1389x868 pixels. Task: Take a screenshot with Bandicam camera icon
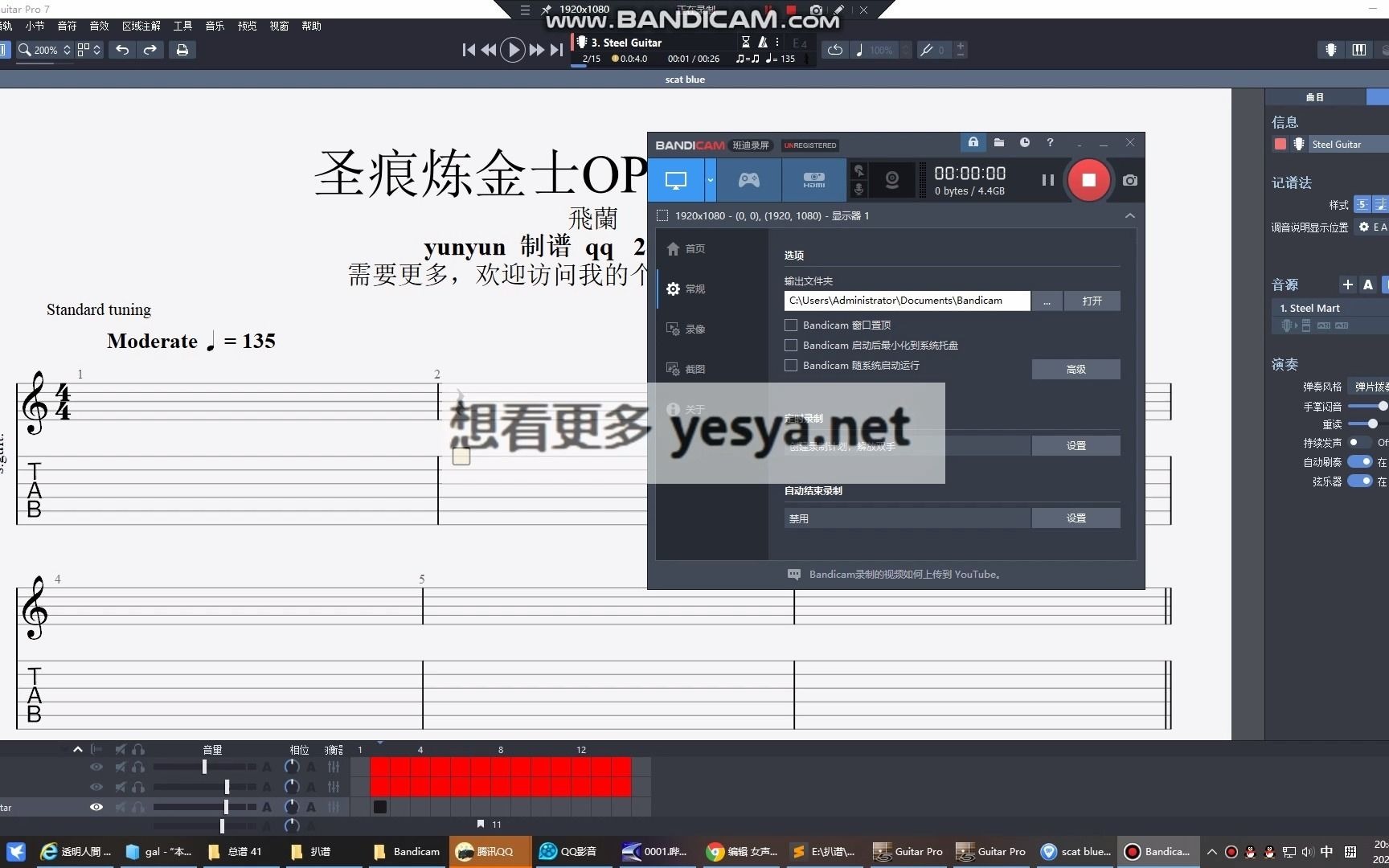1130,180
